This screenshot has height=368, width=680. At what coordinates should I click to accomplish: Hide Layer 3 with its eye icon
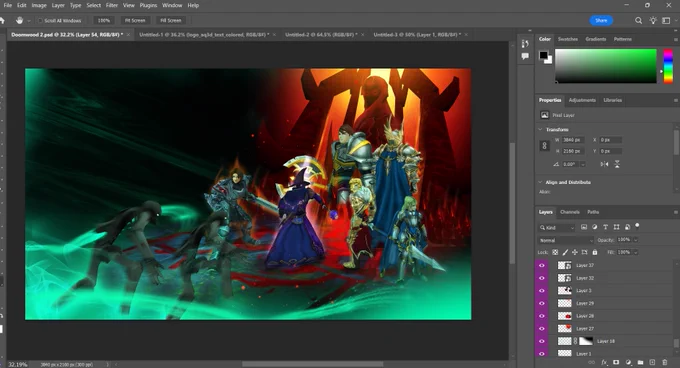pos(541,290)
